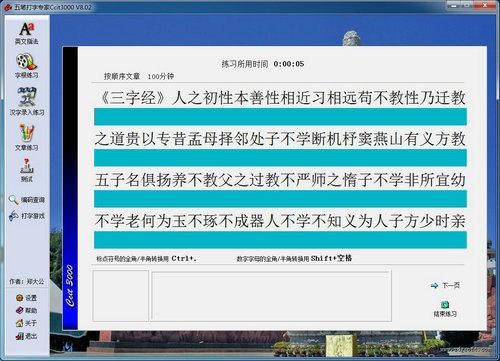Start 打字游戏 typing game

[x=27, y=216]
